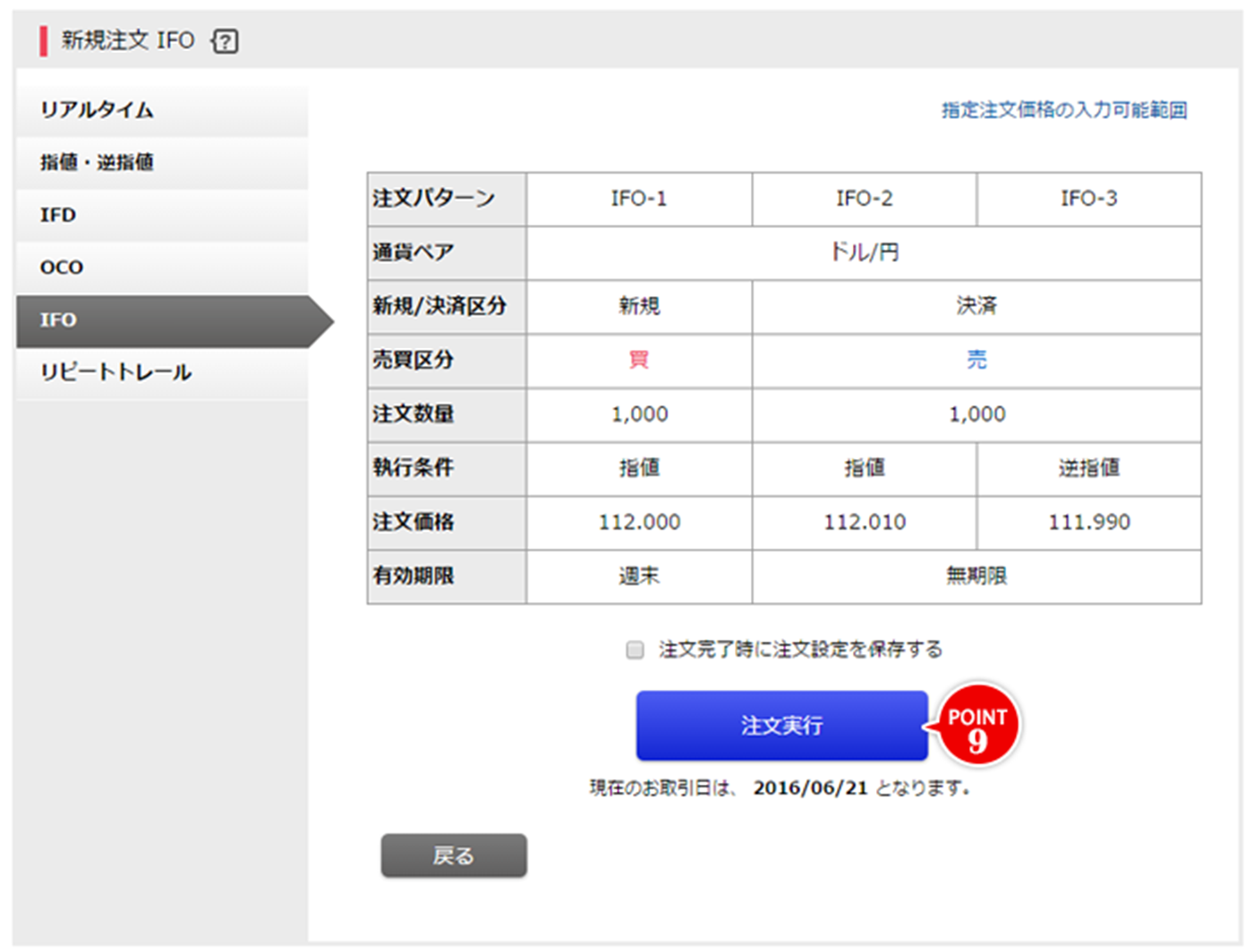The height and width of the screenshot is (952, 1253).
Task: Click the red 買 buy cell
Action: pos(639,361)
